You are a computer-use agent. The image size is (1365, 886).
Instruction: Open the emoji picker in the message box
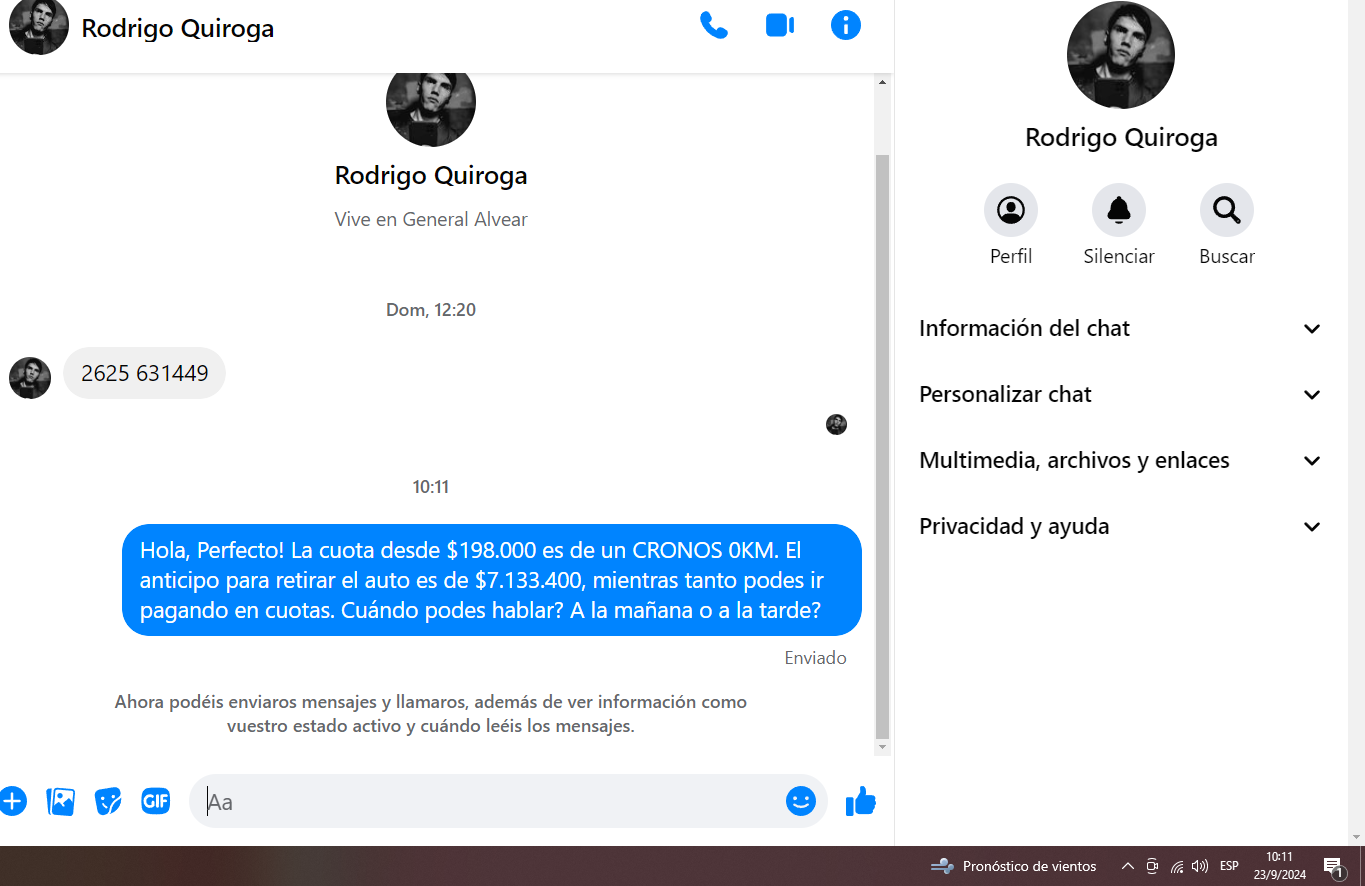800,801
